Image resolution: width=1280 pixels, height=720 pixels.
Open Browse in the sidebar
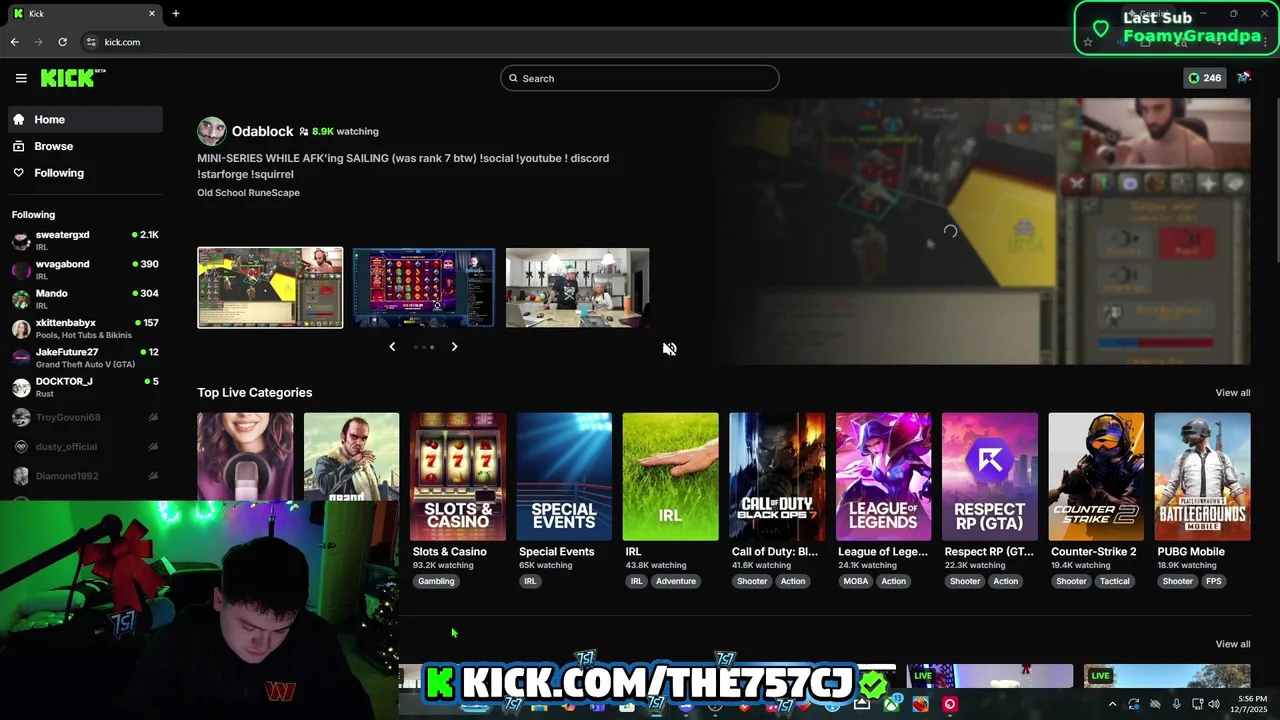(85, 146)
